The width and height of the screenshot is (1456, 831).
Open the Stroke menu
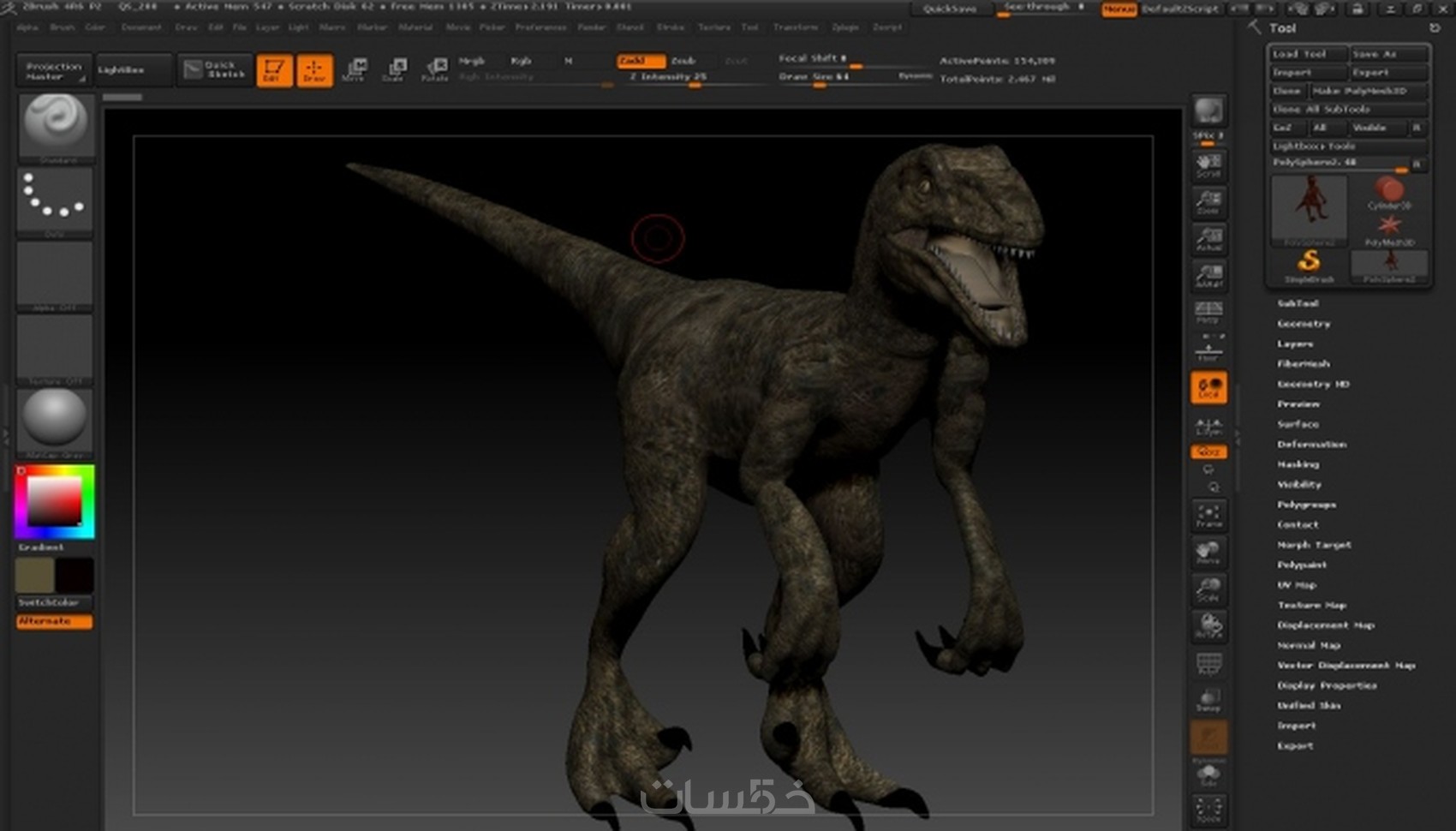click(671, 27)
